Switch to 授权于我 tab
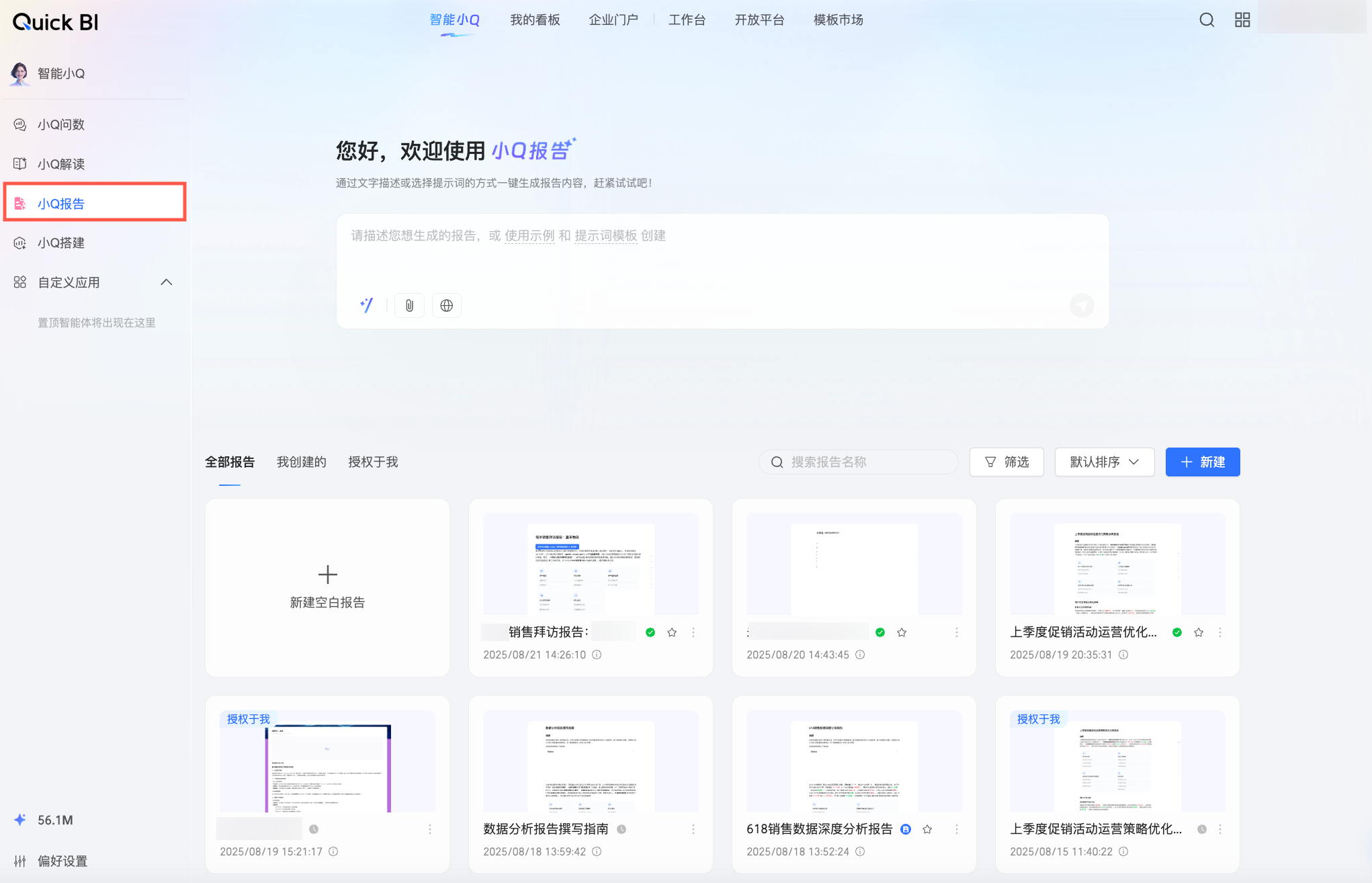1372x883 pixels. (x=373, y=462)
